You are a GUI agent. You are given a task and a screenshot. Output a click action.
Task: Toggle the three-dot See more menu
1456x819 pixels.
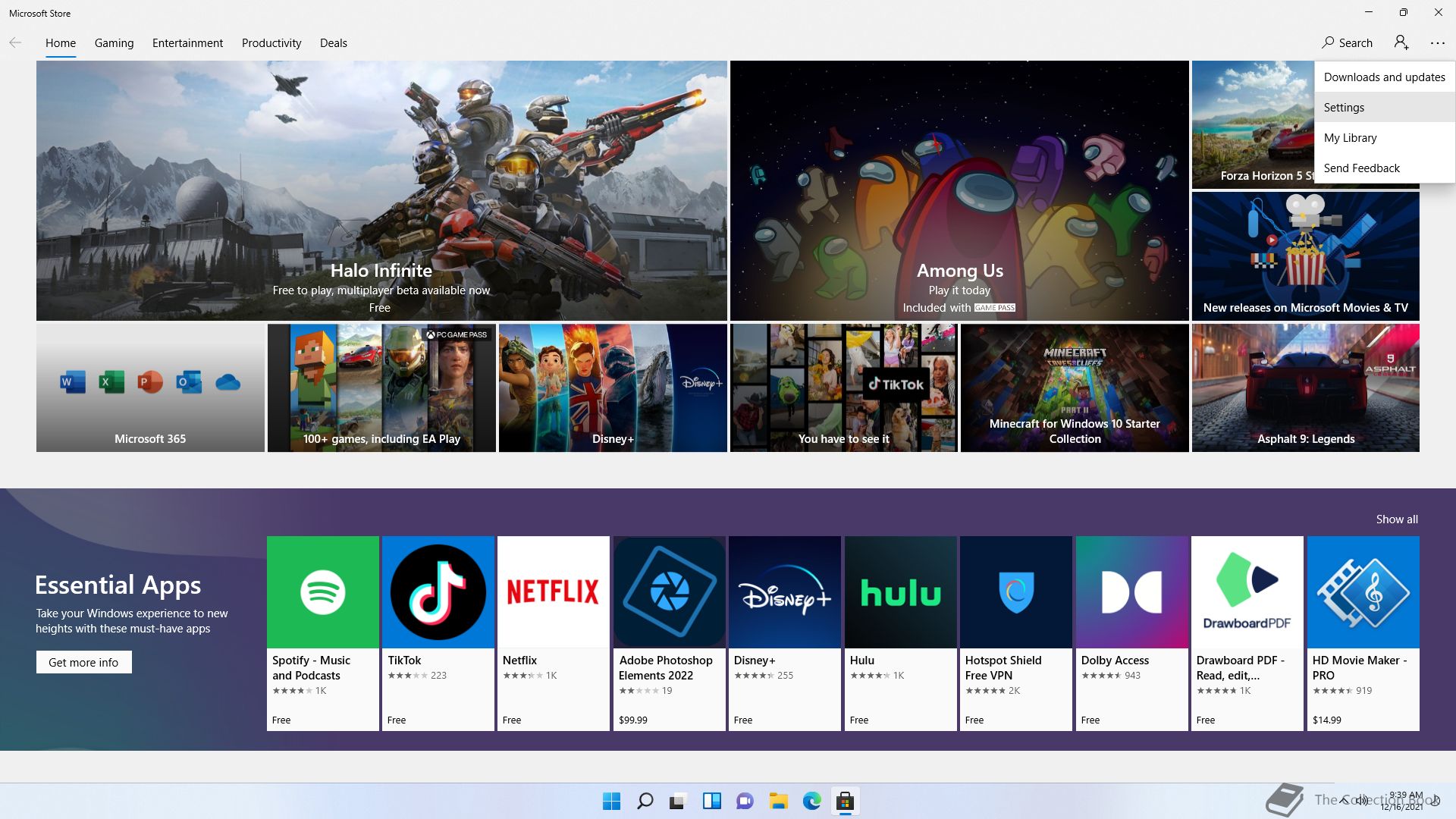point(1438,43)
